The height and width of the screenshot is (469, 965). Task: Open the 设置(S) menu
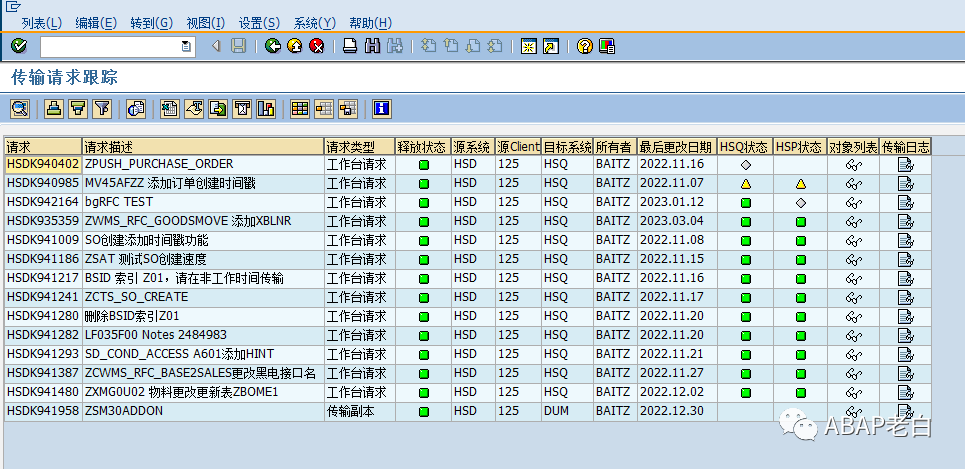click(259, 23)
